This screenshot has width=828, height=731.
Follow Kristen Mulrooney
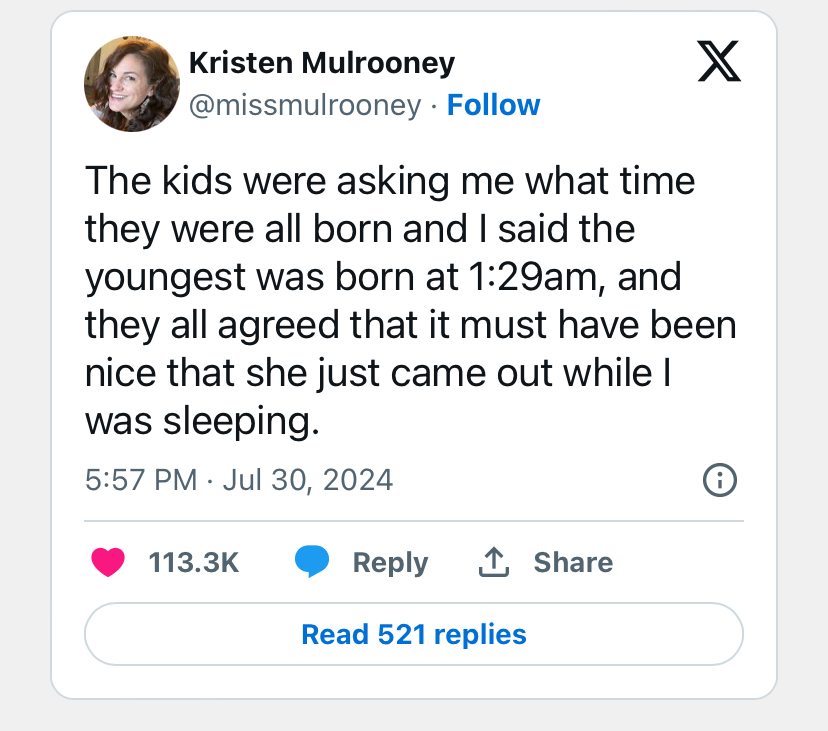point(493,105)
